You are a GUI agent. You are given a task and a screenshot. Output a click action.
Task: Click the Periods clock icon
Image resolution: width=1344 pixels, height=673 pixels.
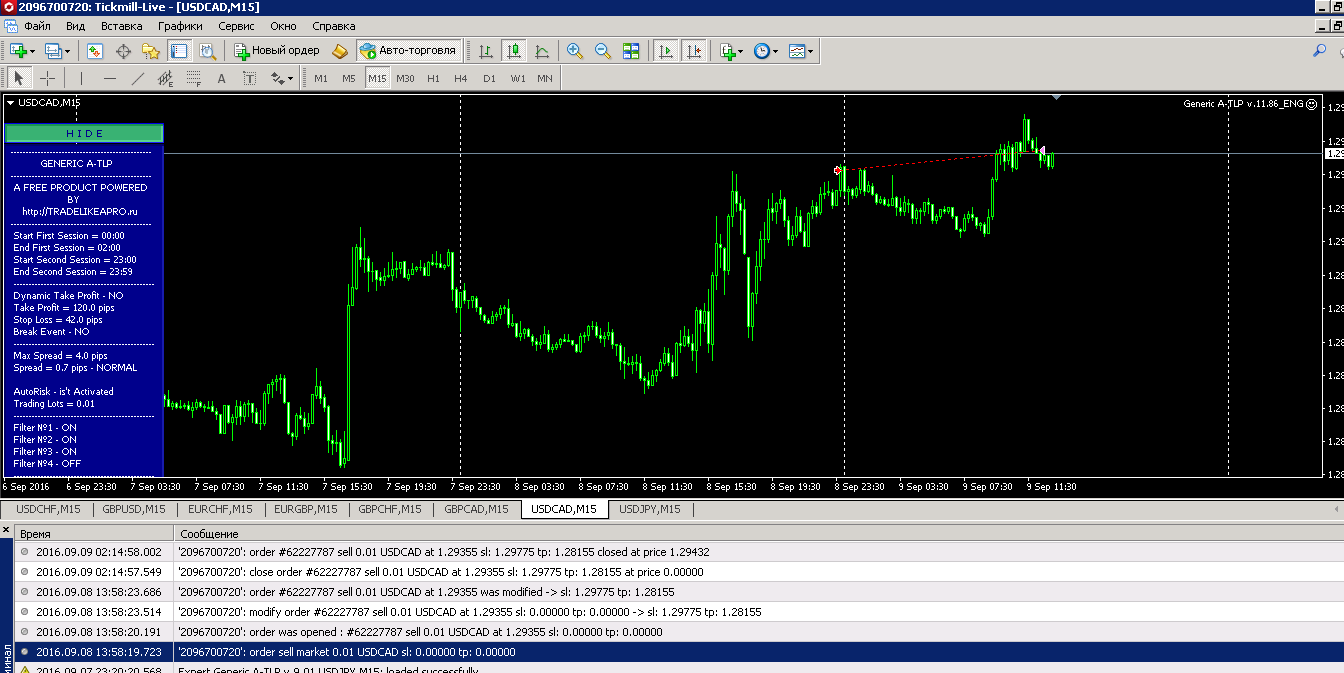(761, 50)
